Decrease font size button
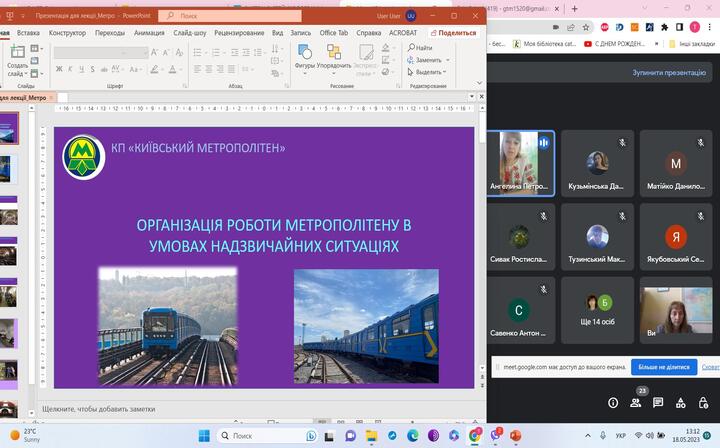The width and height of the screenshot is (720, 448). (x=166, y=52)
